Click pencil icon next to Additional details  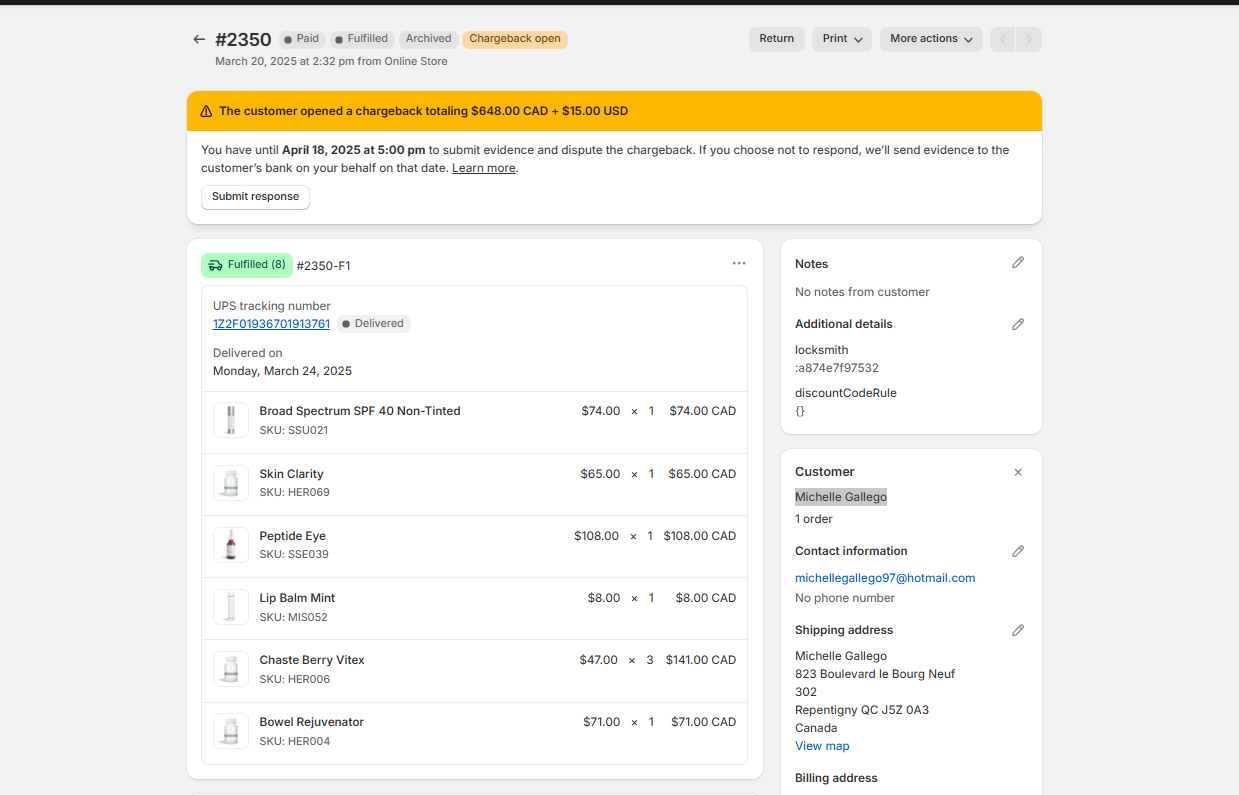(x=1018, y=324)
